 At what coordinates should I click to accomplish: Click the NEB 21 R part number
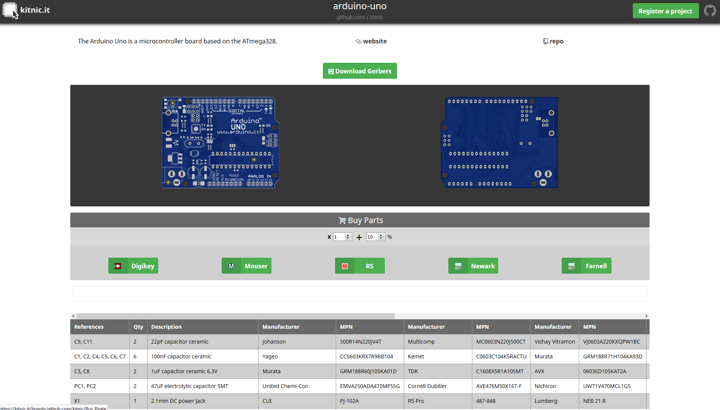594,401
